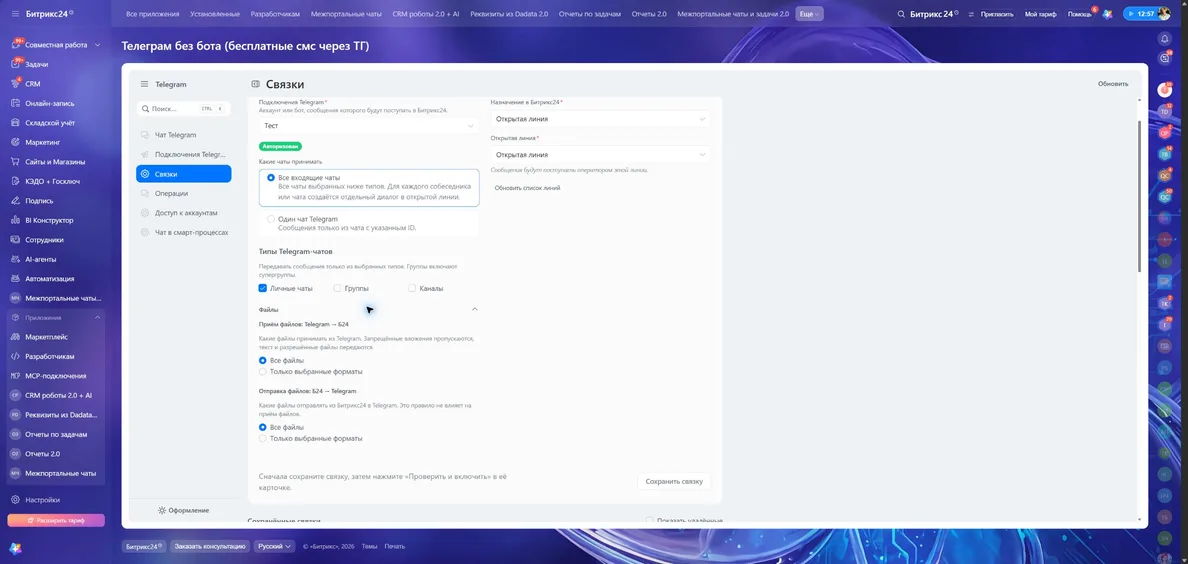This screenshot has width=1188, height=564.
Task: Expand the Еще menu in the top bar
Action: (809, 14)
